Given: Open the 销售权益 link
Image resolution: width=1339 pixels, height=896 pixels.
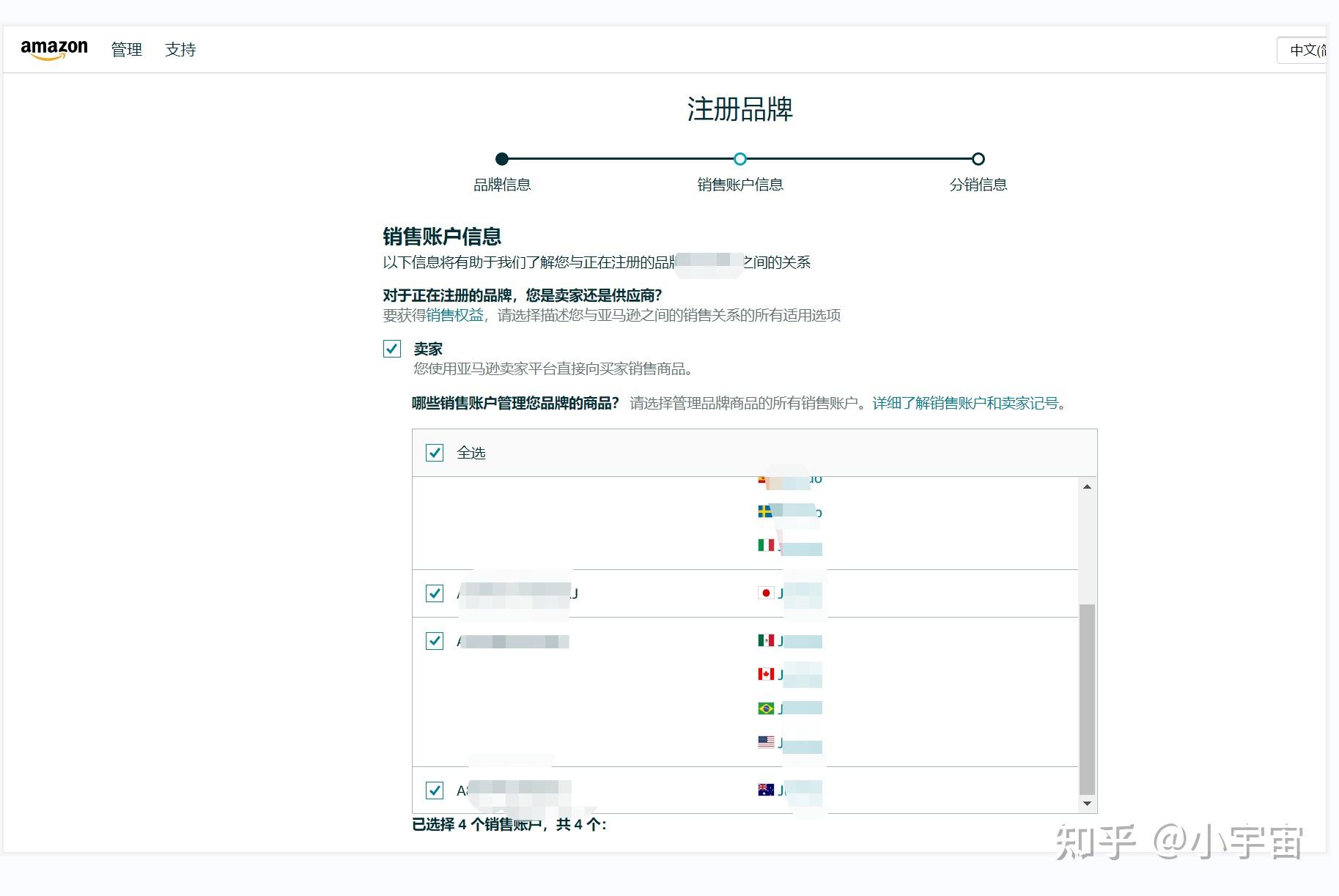Looking at the screenshot, I should (x=454, y=315).
